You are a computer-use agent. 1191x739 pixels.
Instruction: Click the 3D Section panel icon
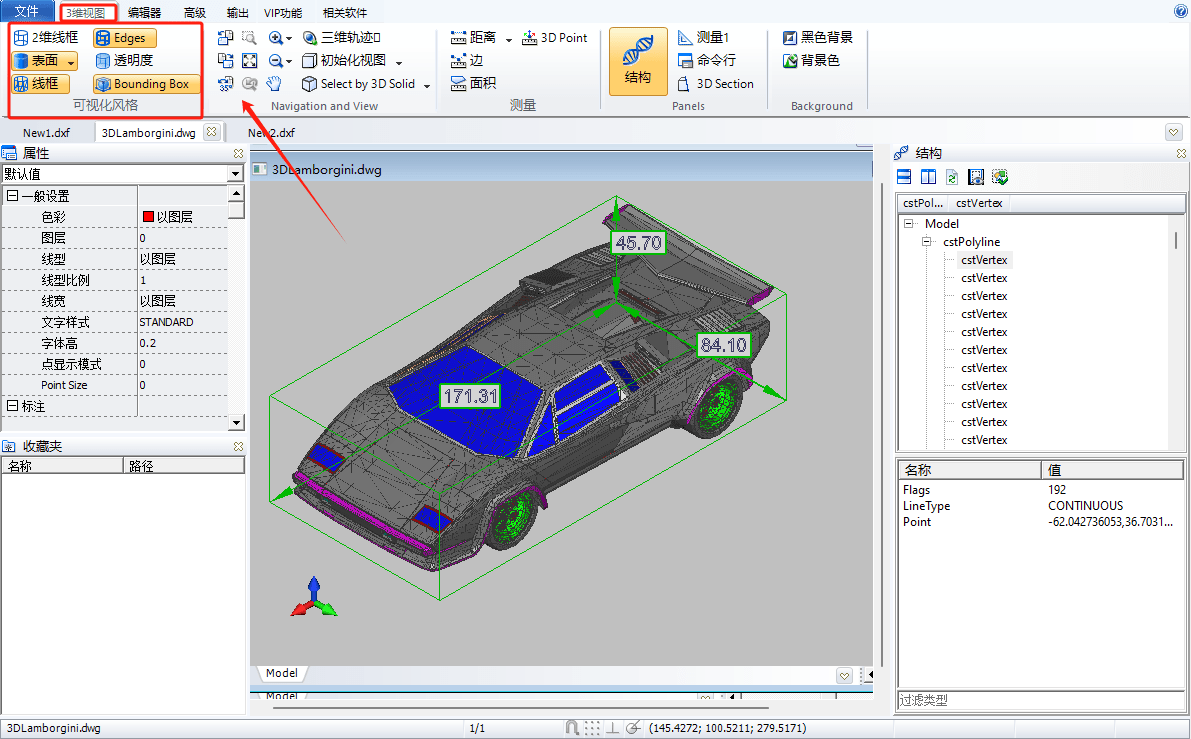coord(716,84)
